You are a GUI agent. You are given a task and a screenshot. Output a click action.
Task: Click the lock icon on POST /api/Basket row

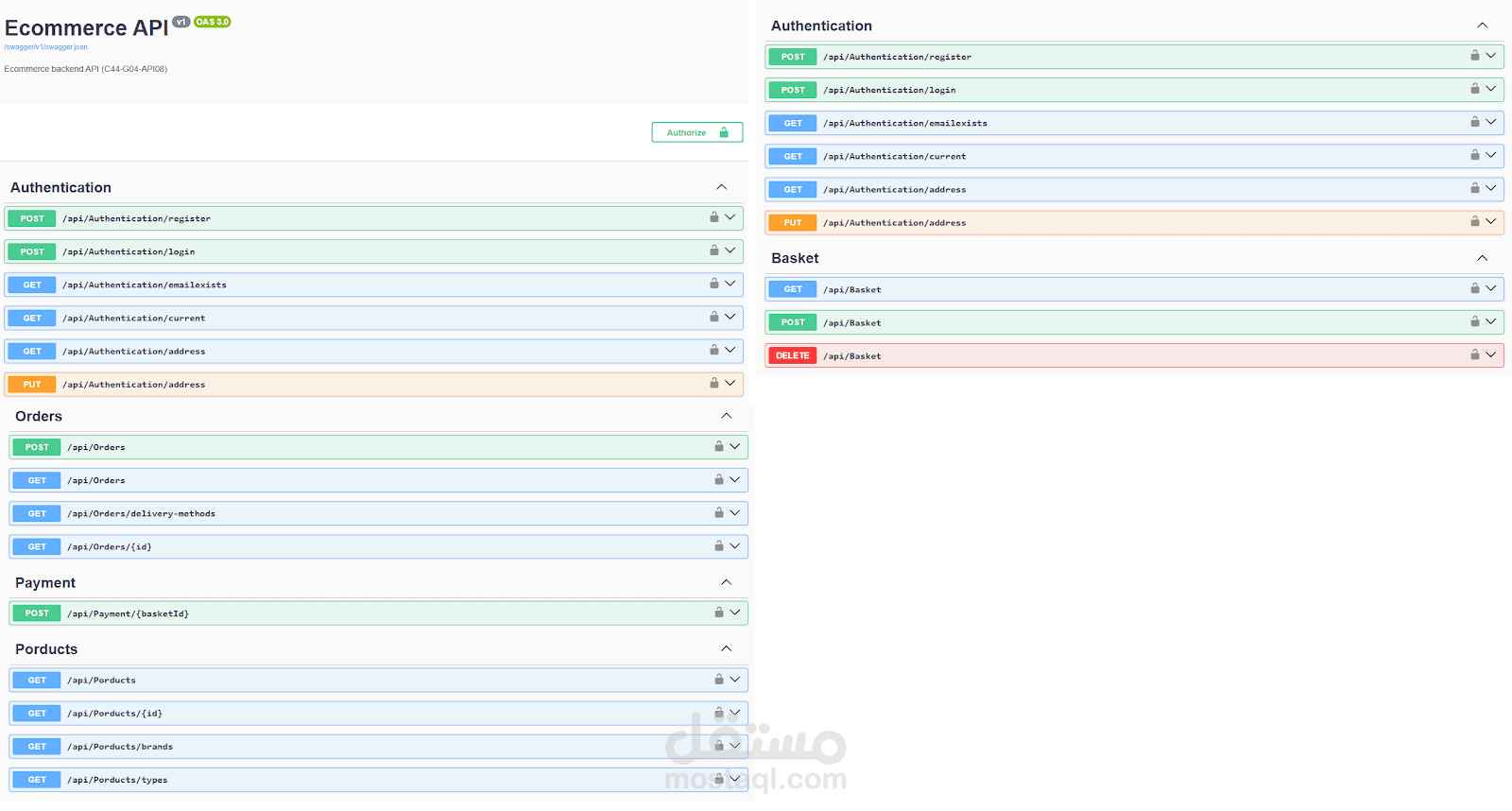tap(1475, 321)
